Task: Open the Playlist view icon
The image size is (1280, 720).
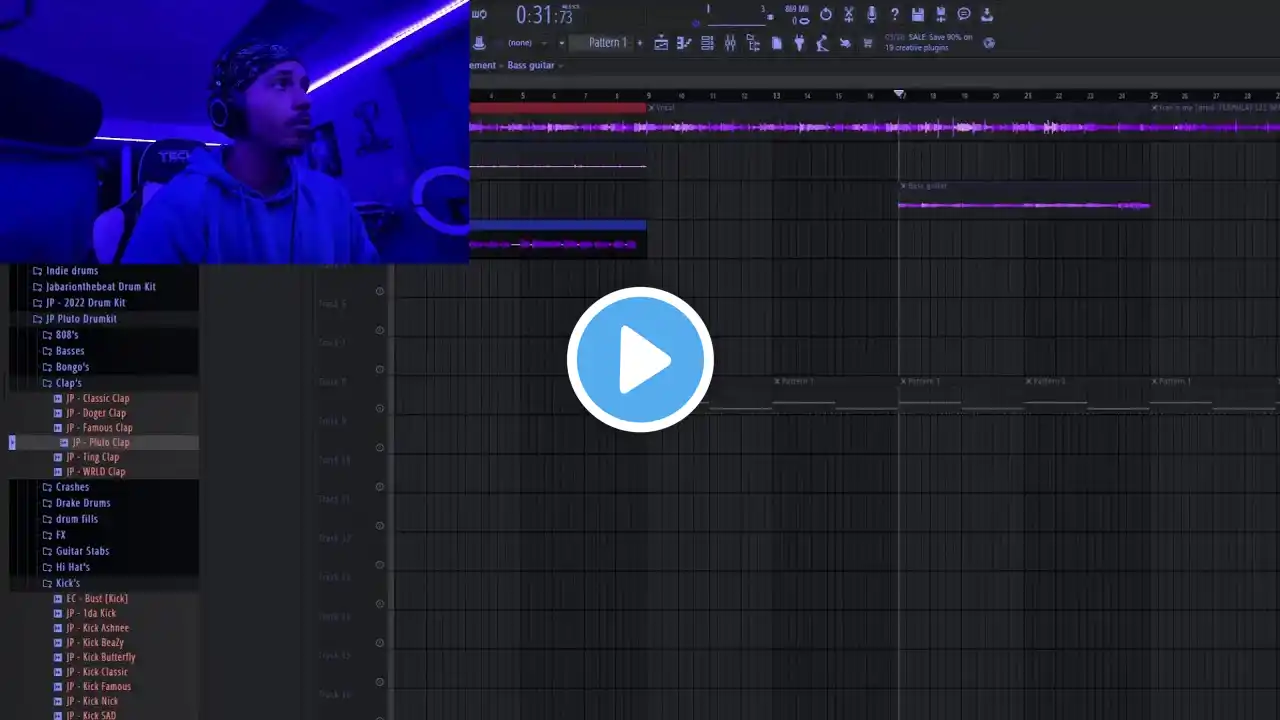Action: (x=661, y=43)
